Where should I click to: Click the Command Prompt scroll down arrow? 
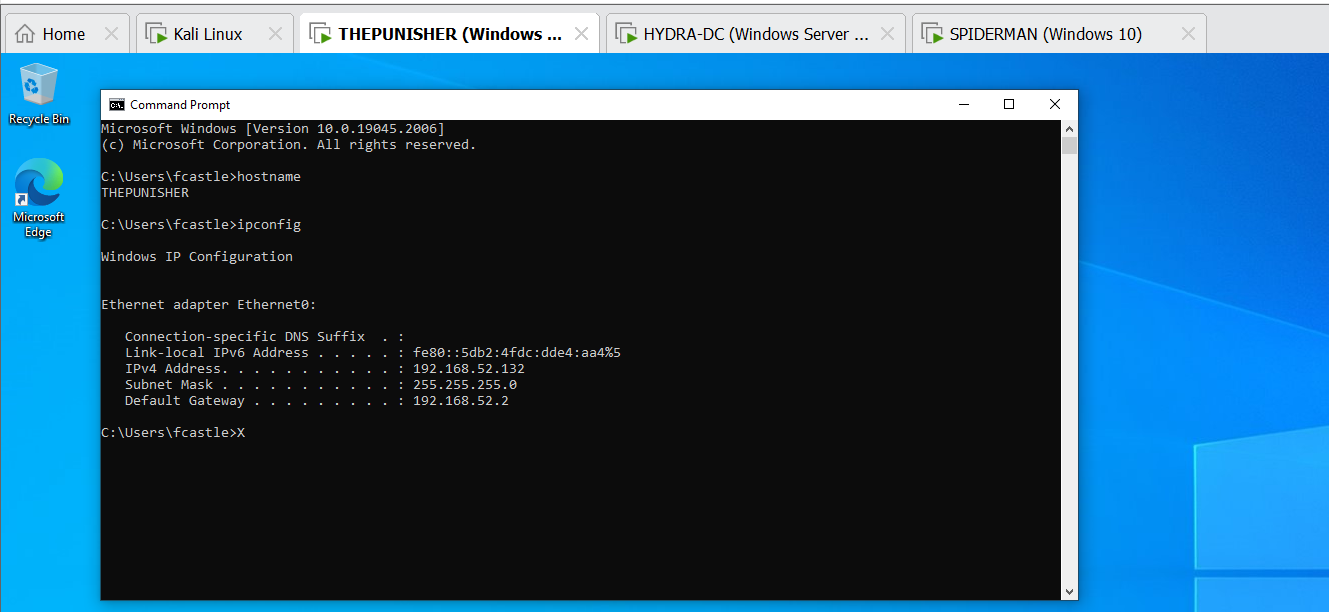pyautogui.click(x=1069, y=591)
